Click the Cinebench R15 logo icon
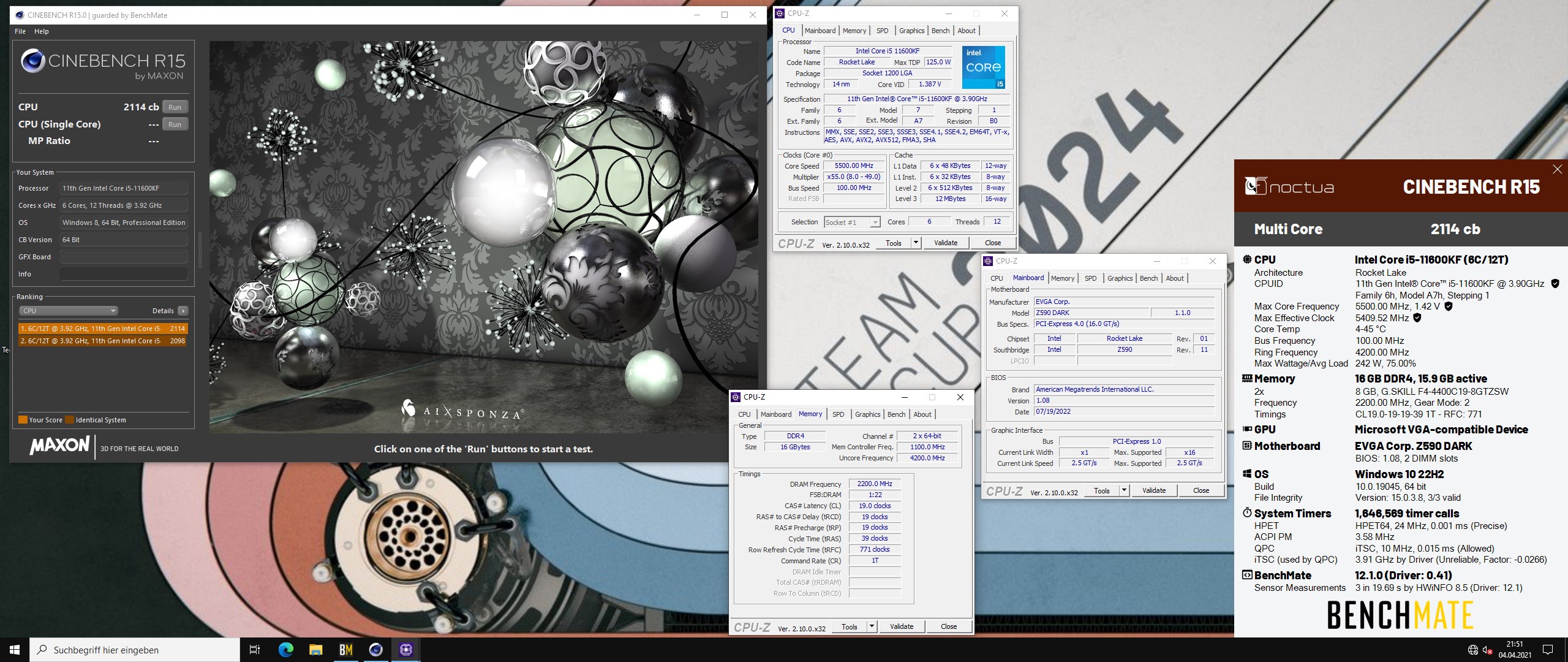Image resolution: width=1568 pixels, height=662 pixels. point(32,61)
